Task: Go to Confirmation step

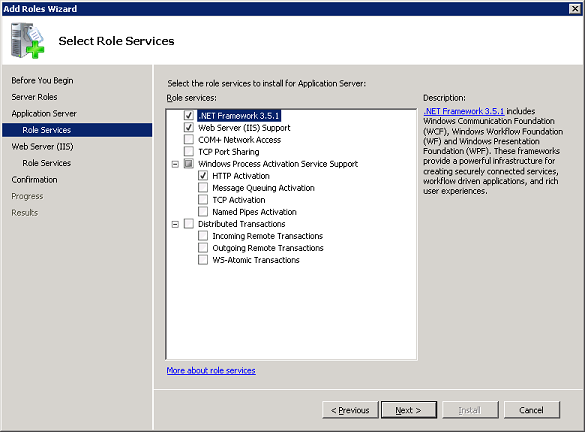Action: click(34, 180)
